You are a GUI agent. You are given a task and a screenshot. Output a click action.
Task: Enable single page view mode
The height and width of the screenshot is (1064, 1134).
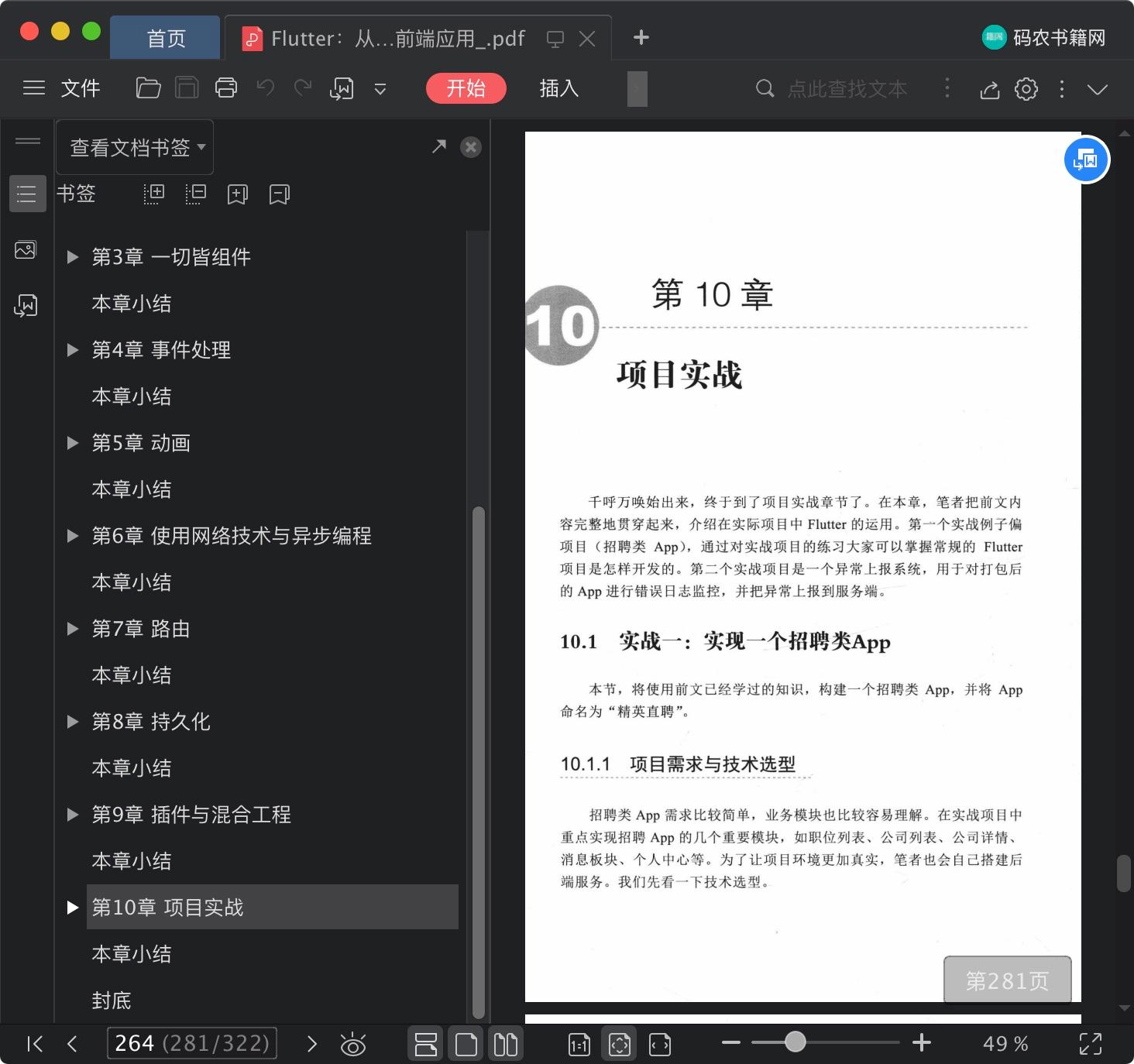tap(466, 1044)
